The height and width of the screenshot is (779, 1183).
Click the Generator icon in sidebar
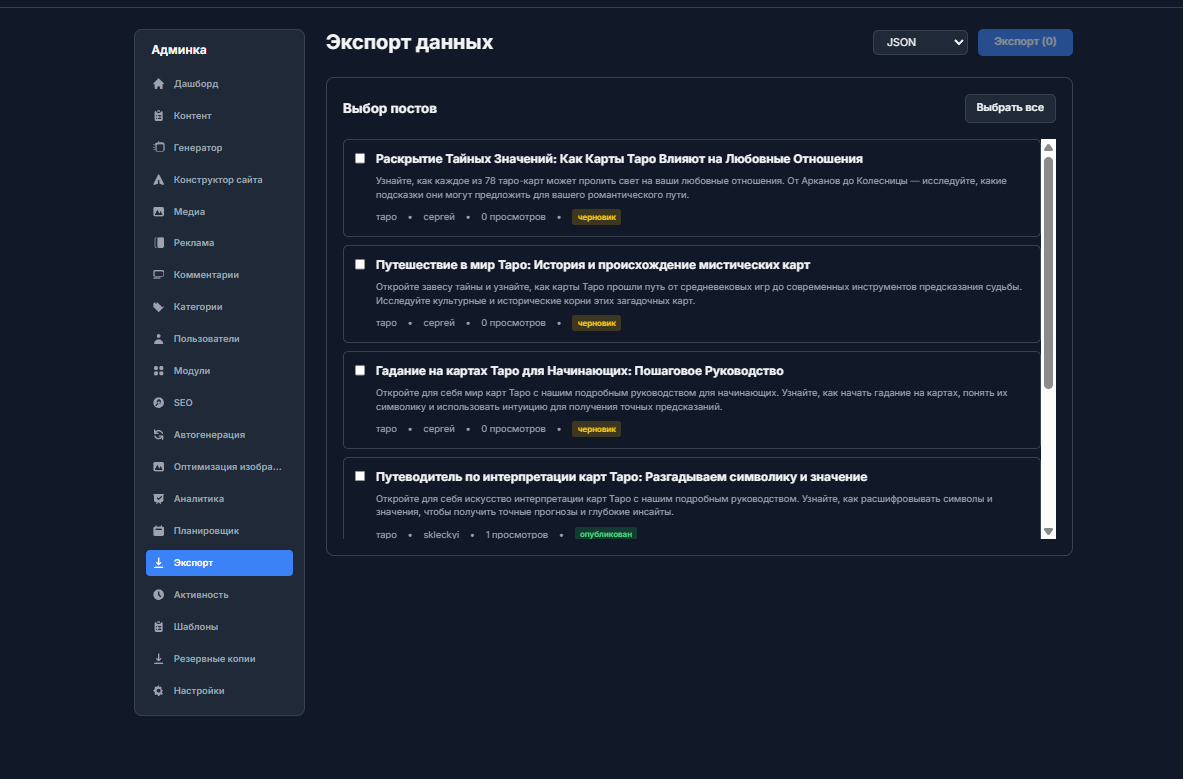point(158,148)
